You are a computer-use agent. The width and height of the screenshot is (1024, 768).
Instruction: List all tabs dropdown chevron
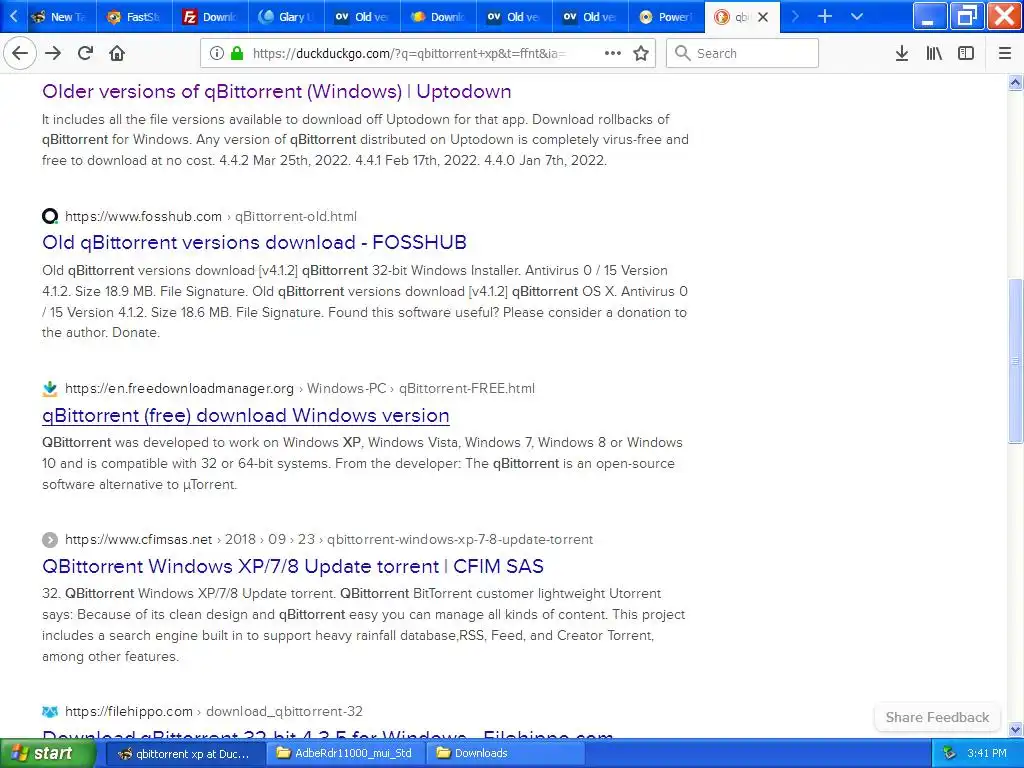857,16
